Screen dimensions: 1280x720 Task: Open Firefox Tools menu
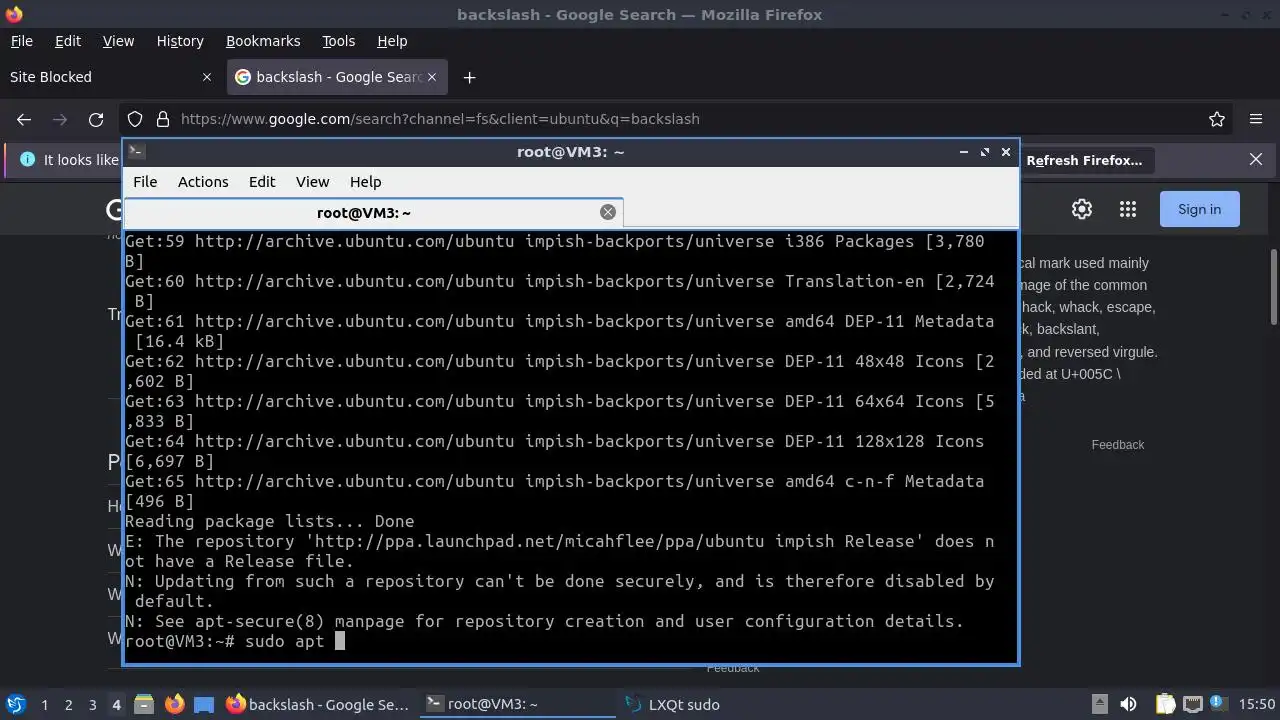pyautogui.click(x=338, y=41)
